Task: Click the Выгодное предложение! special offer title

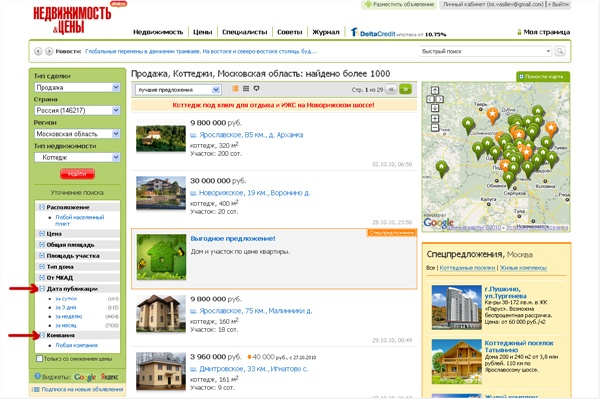Action: [x=233, y=239]
